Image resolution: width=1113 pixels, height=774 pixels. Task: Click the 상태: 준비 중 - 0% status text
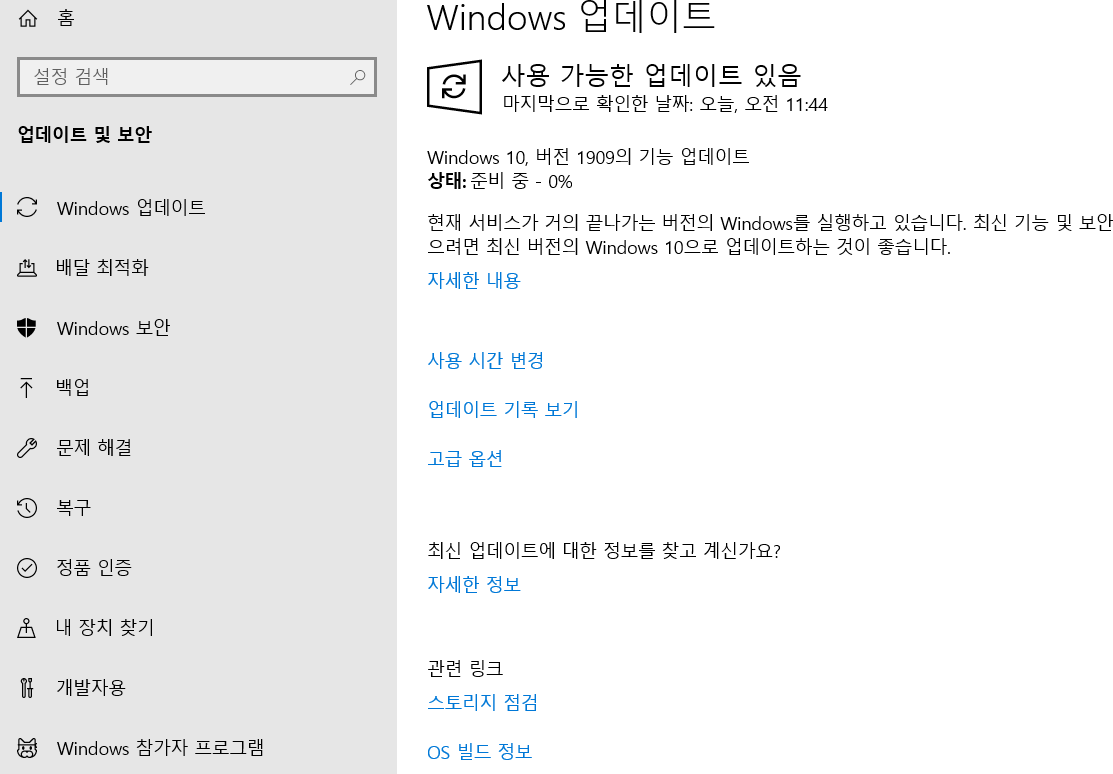500,181
